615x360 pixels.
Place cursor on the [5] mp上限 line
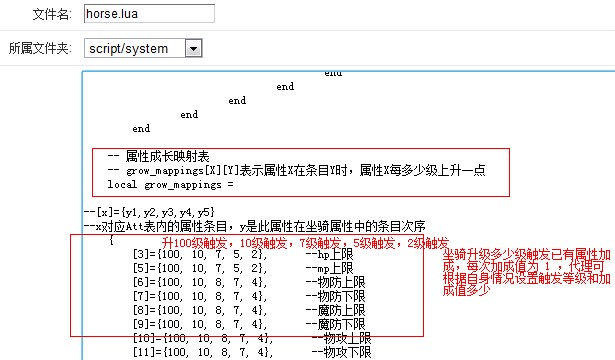click(243, 268)
